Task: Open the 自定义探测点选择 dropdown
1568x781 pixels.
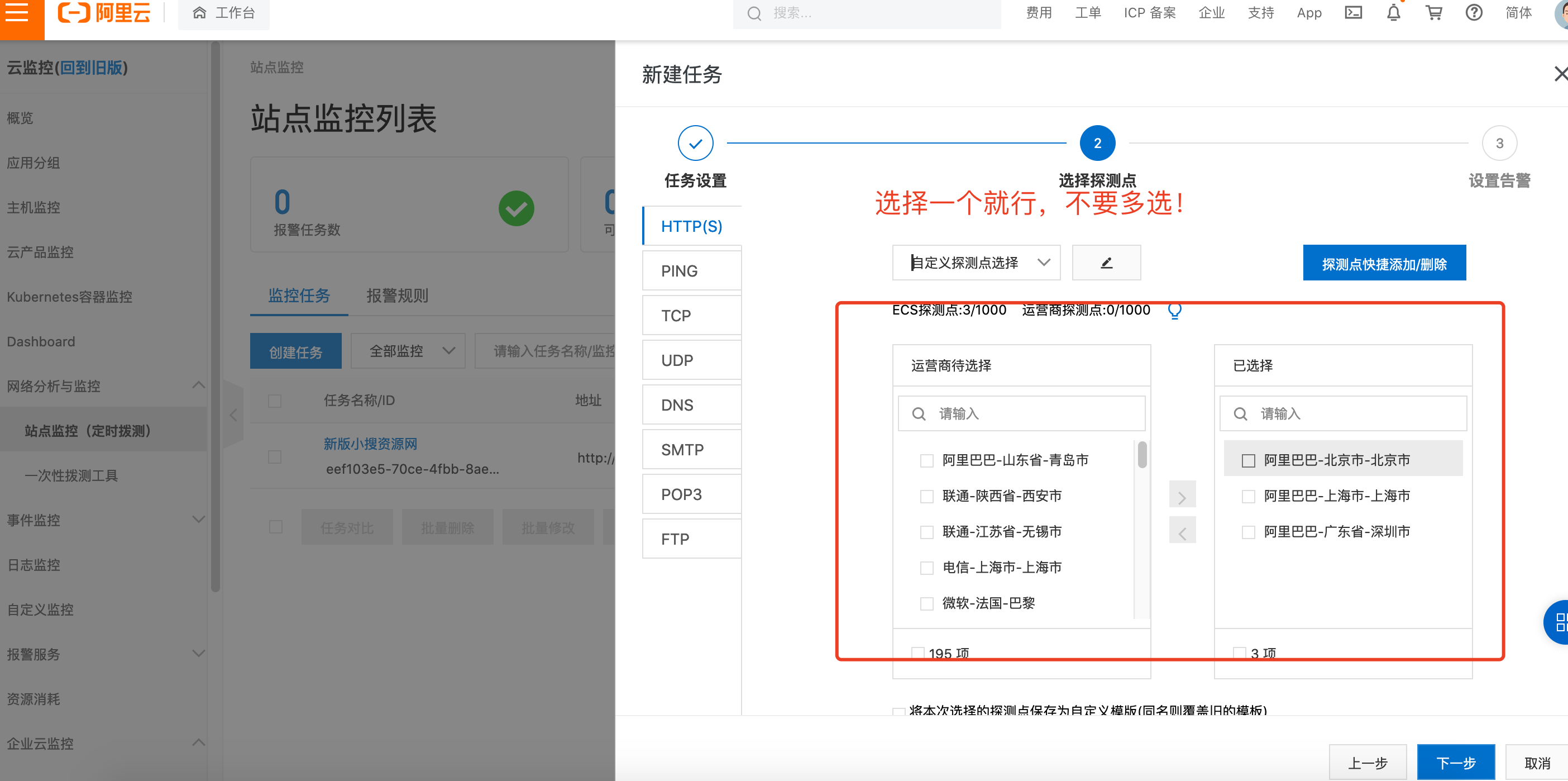Action: (976, 263)
